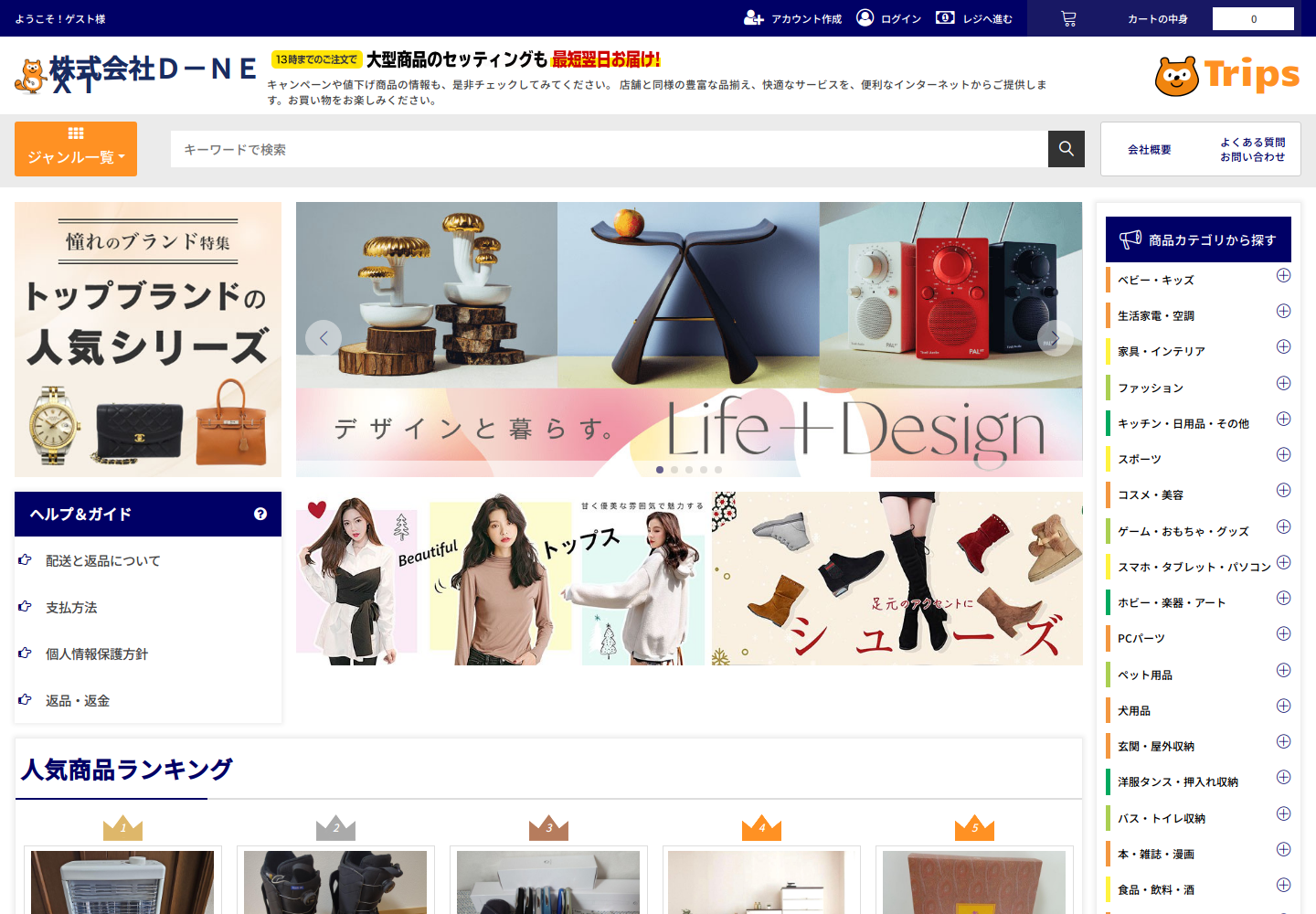1316x914 pixels.
Task: Expand the コスメ・美容 category
Action: coord(1283,490)
